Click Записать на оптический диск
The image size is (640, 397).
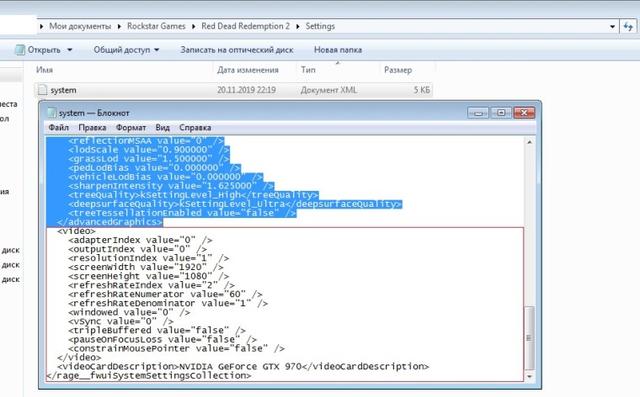tap(237, 50)
